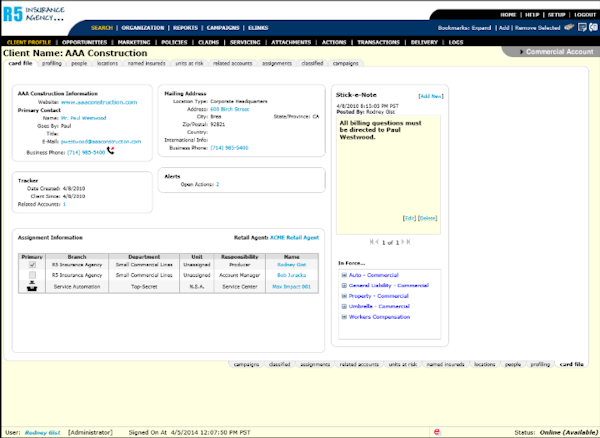Open the Claims section

[x=209, y=42]
